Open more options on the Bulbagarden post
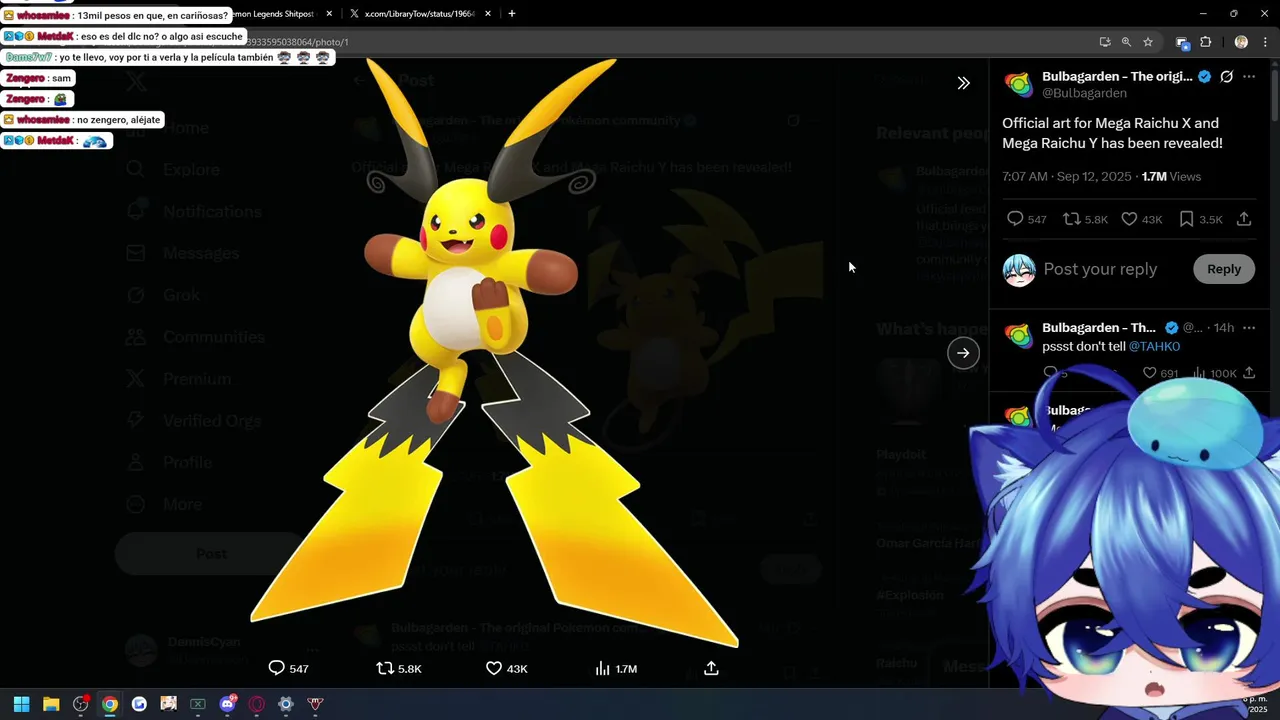The image size is (1280, 720). click(1249, 77)
